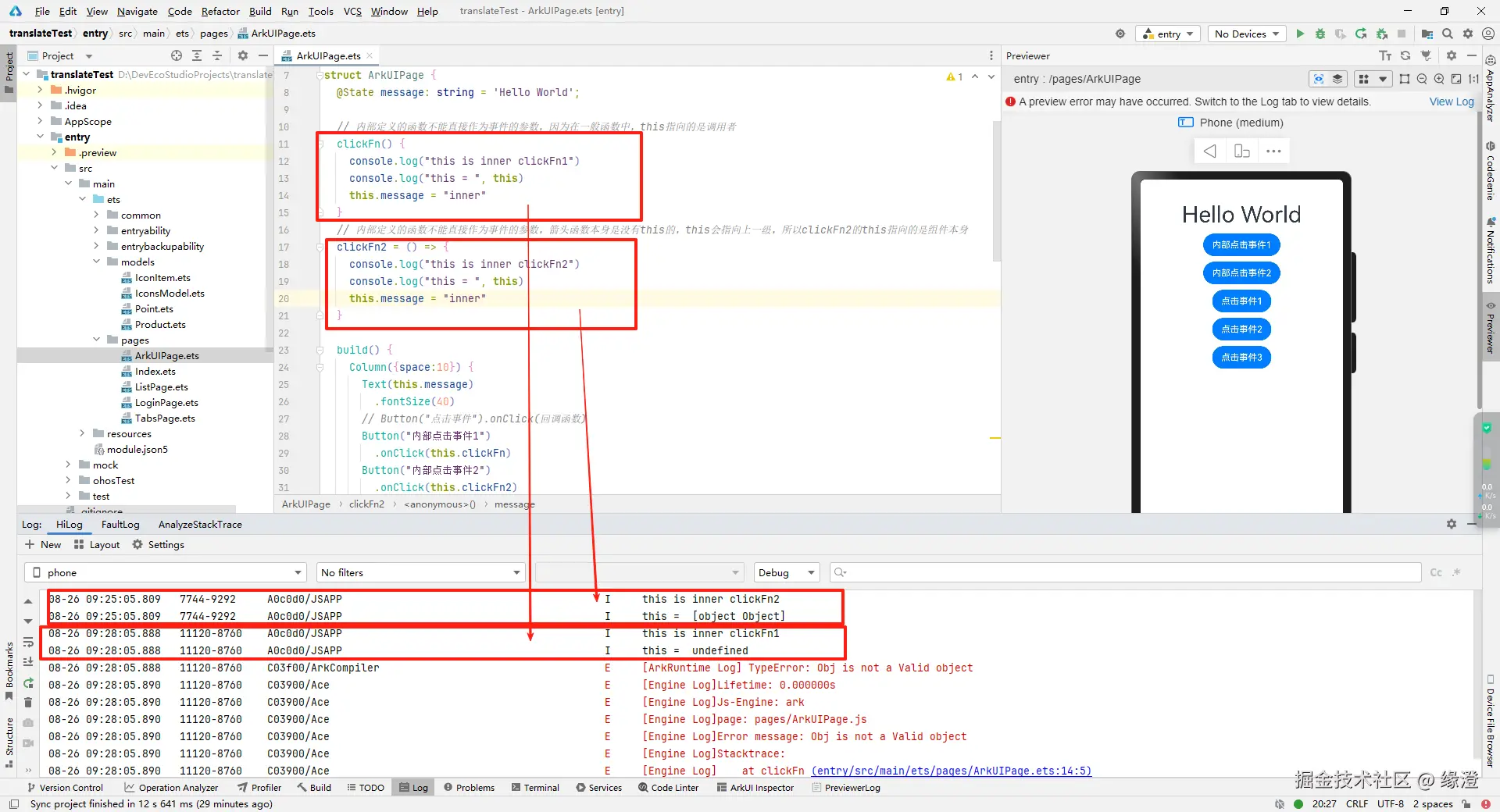Click the 内部点击事件1 preview button

click(1241, 244)
